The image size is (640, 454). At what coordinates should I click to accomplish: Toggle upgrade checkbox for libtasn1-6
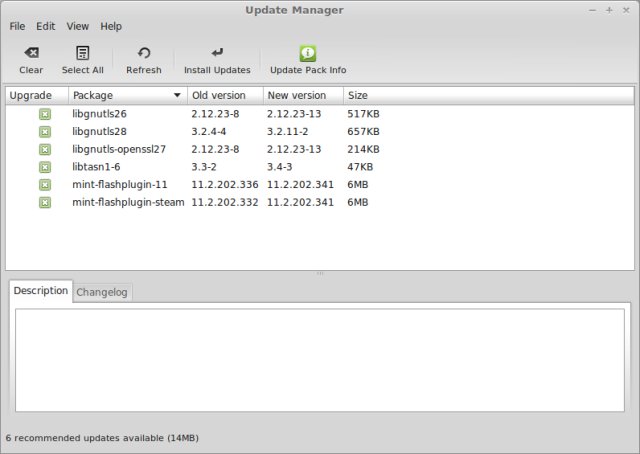click(45, 167)
